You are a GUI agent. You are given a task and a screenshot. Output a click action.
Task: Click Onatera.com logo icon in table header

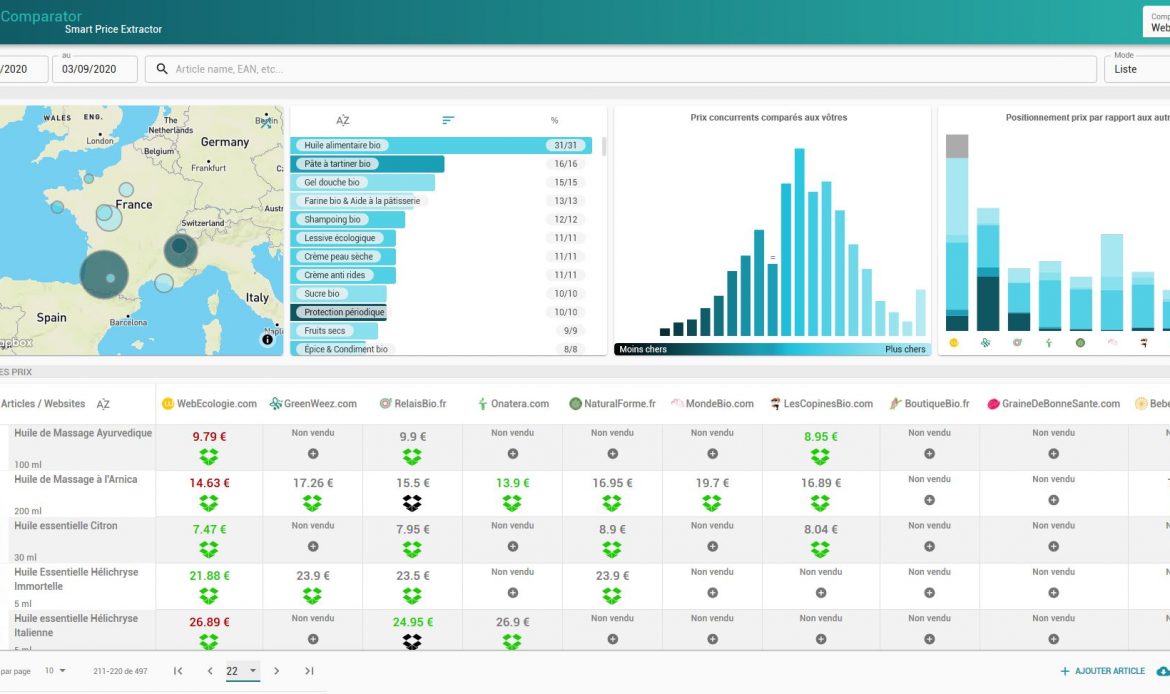482,404
